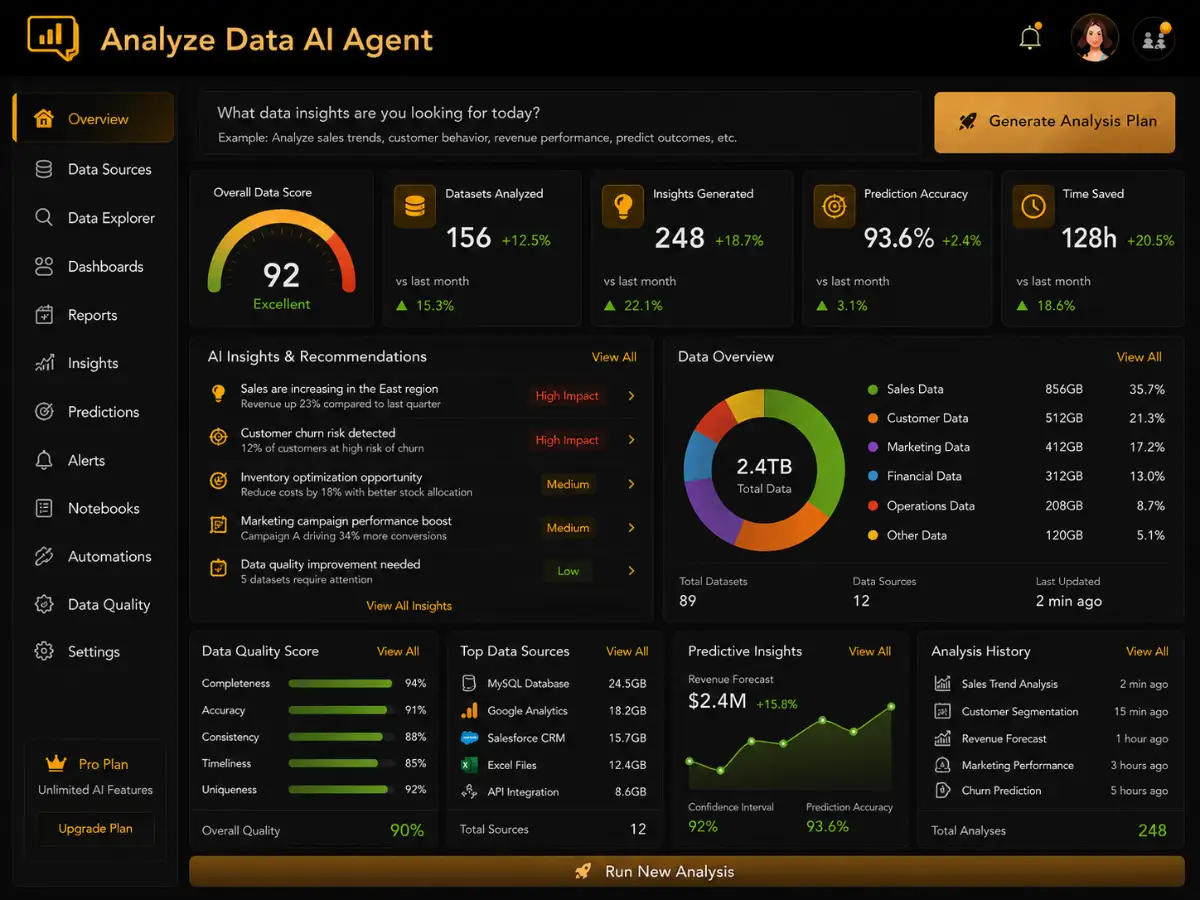Image resolution: width=1200 pixels, height=900 pixels.
Task: Click the Sales Trend Analysis icon
Action: click(x=942, y=684)
